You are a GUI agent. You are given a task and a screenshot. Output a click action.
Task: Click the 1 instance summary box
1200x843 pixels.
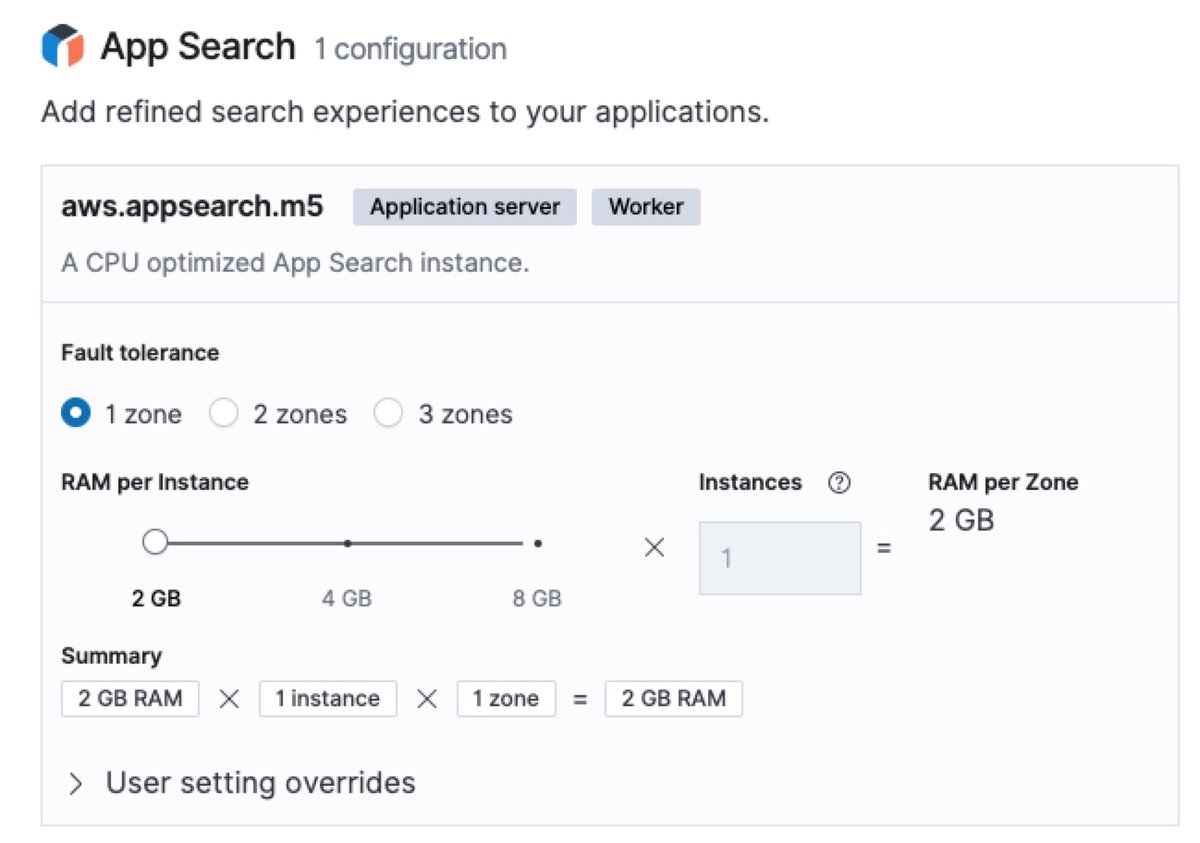(x=328, y=699)
